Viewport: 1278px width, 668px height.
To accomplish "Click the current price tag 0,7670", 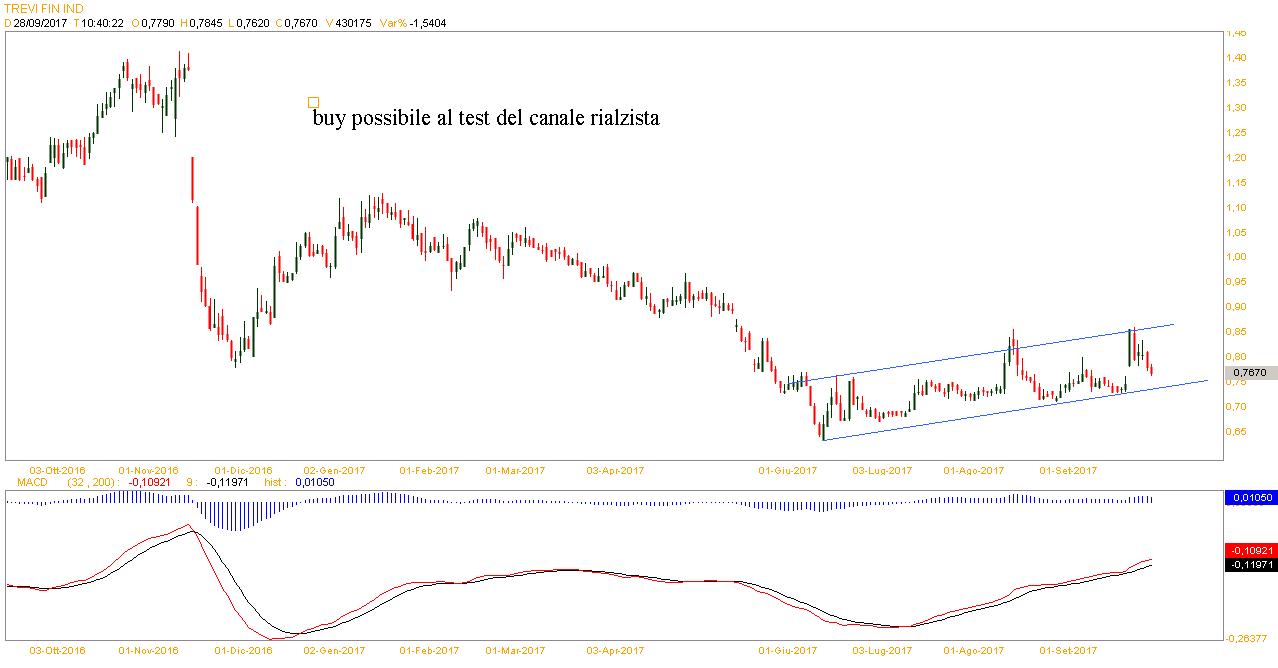I will 1249,373.
